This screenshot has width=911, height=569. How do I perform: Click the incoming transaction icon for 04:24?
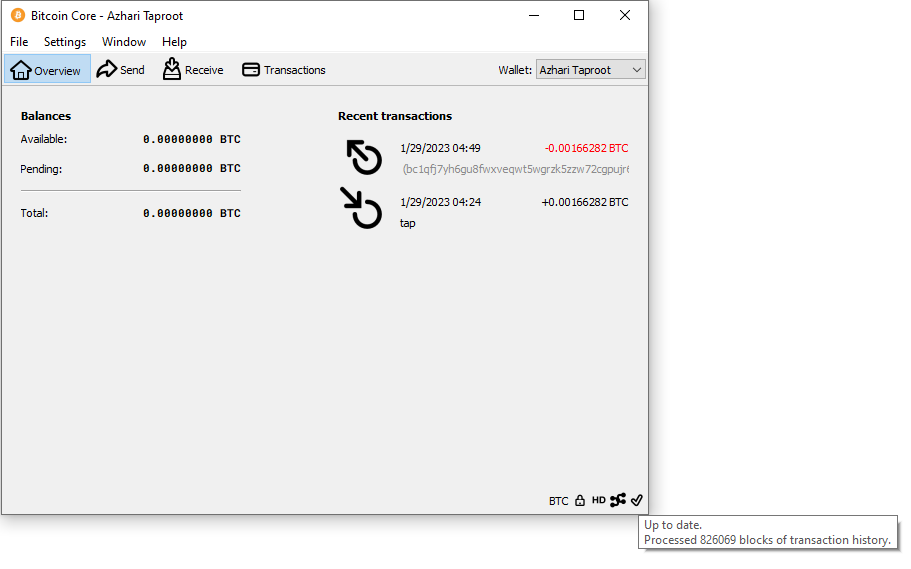tap(361, 207)
